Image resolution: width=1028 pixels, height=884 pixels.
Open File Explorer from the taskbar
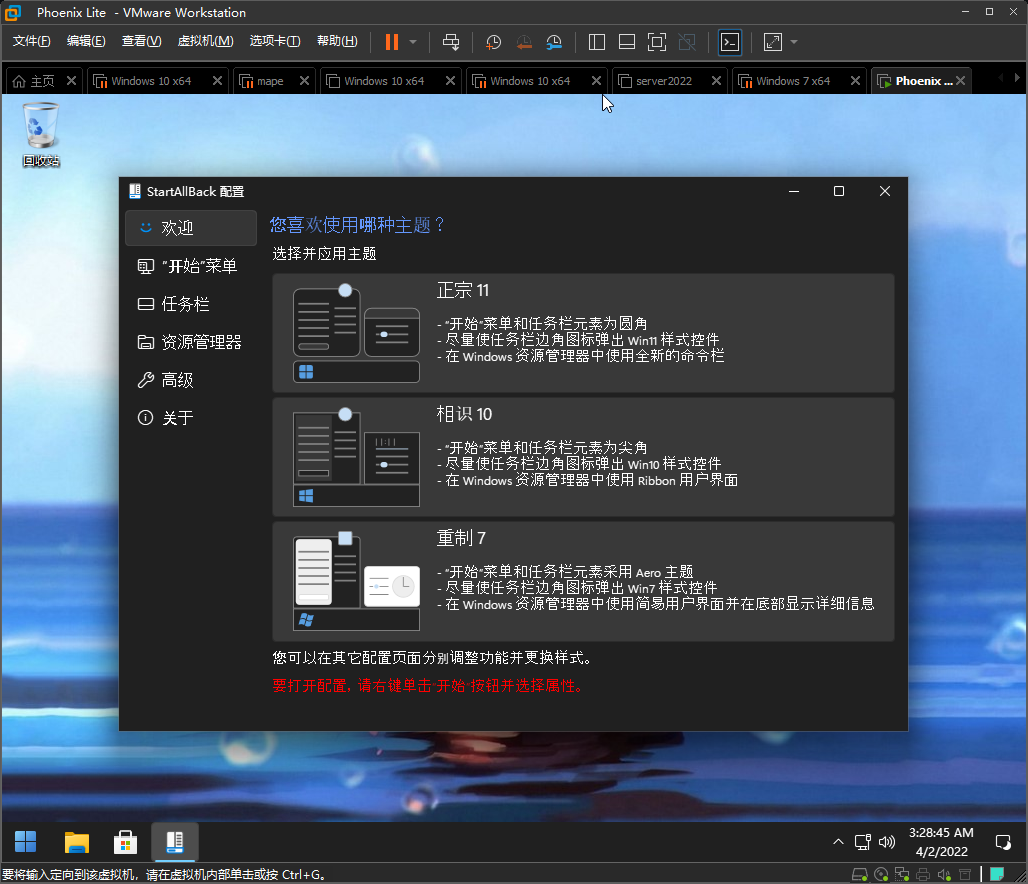(76, 842)
